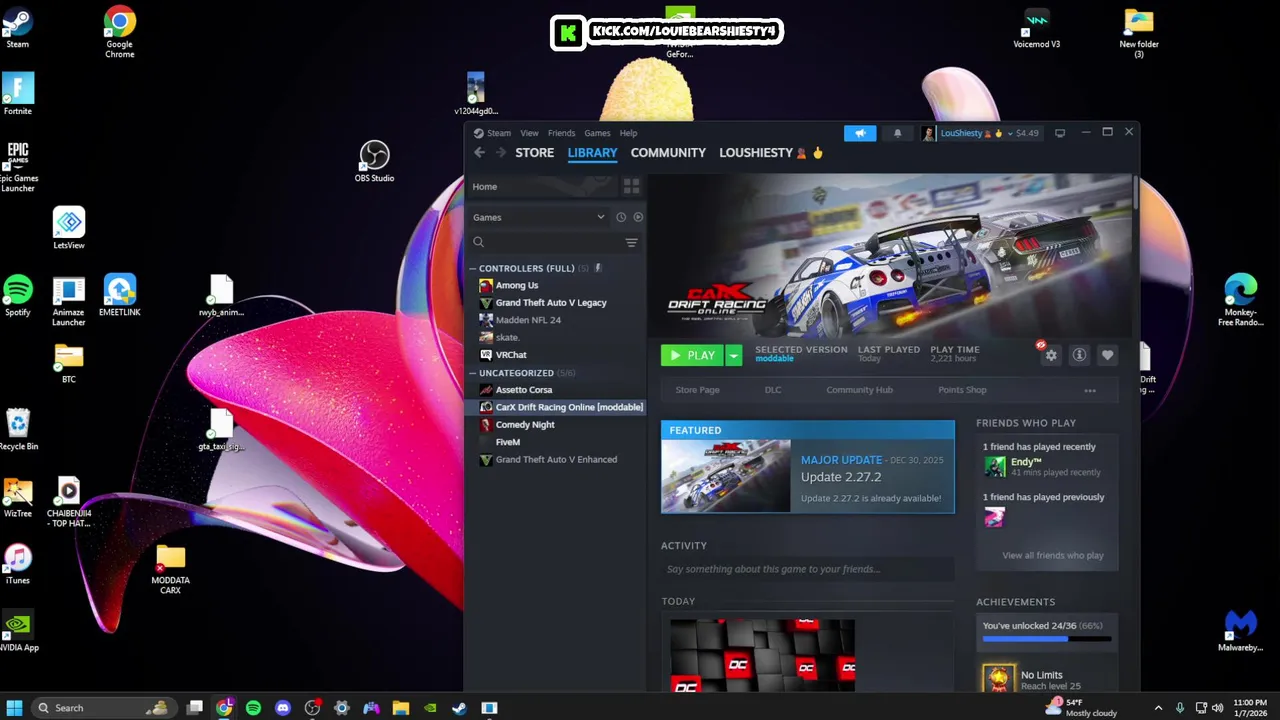Select the Epic Games Launcher desktop icon
1280x720 pixels.
tap(18, 167)
